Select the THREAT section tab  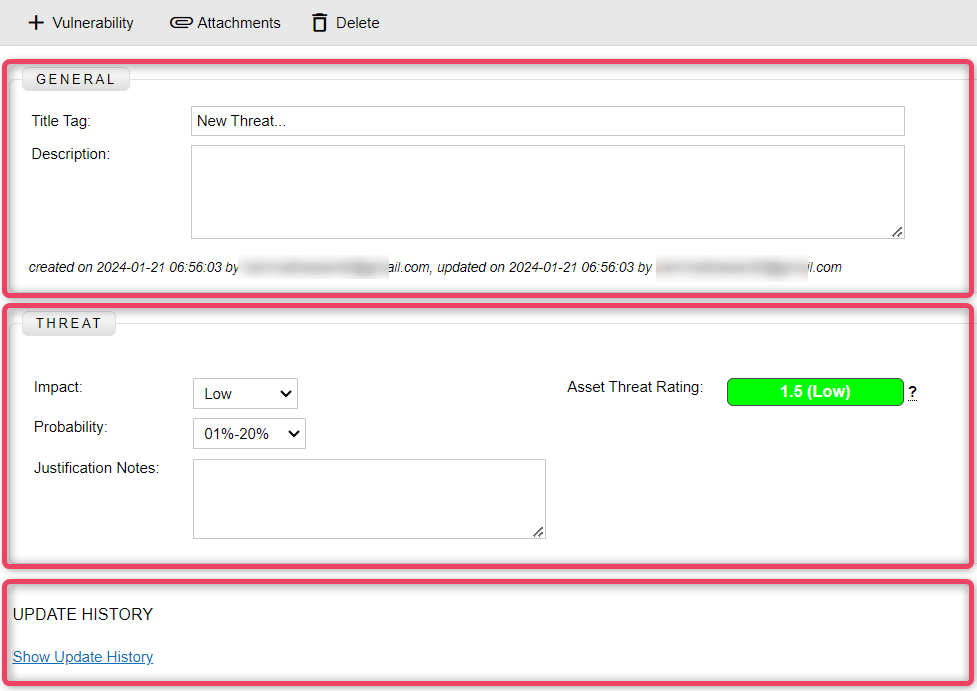pyautogui.click(x=69, y=323)
